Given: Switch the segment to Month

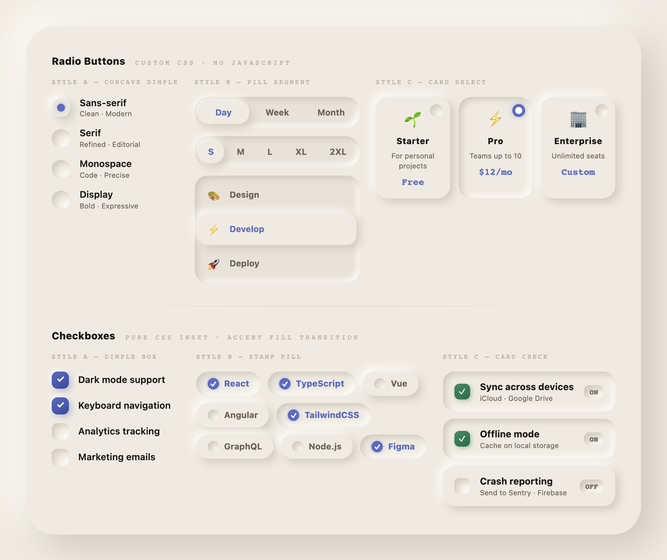Looking at the screenshot, I should (331, 112).
